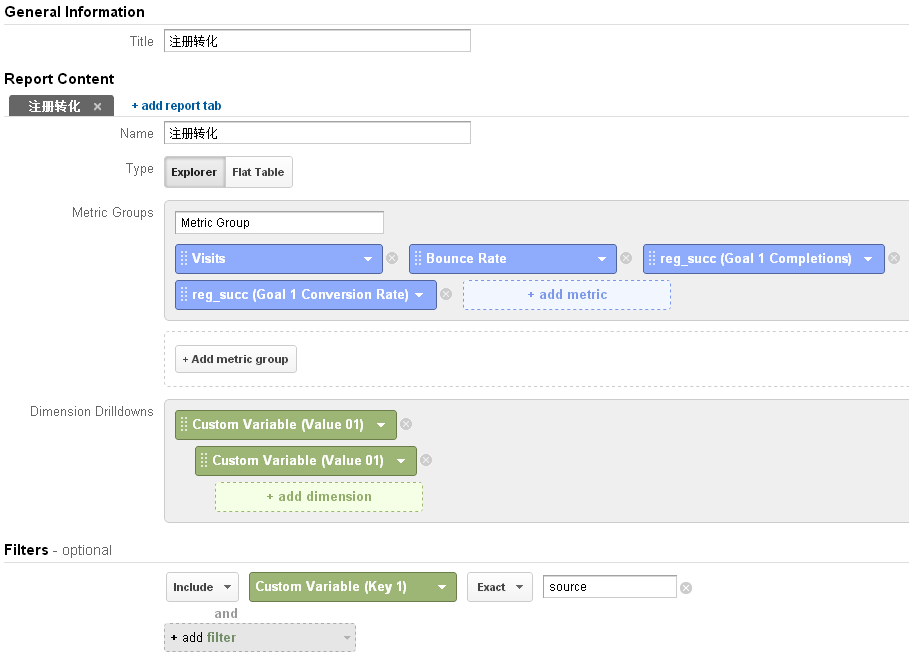Click the add metric placeholder
The width and height of the screenshot is (909, 665).
point(566,295)
